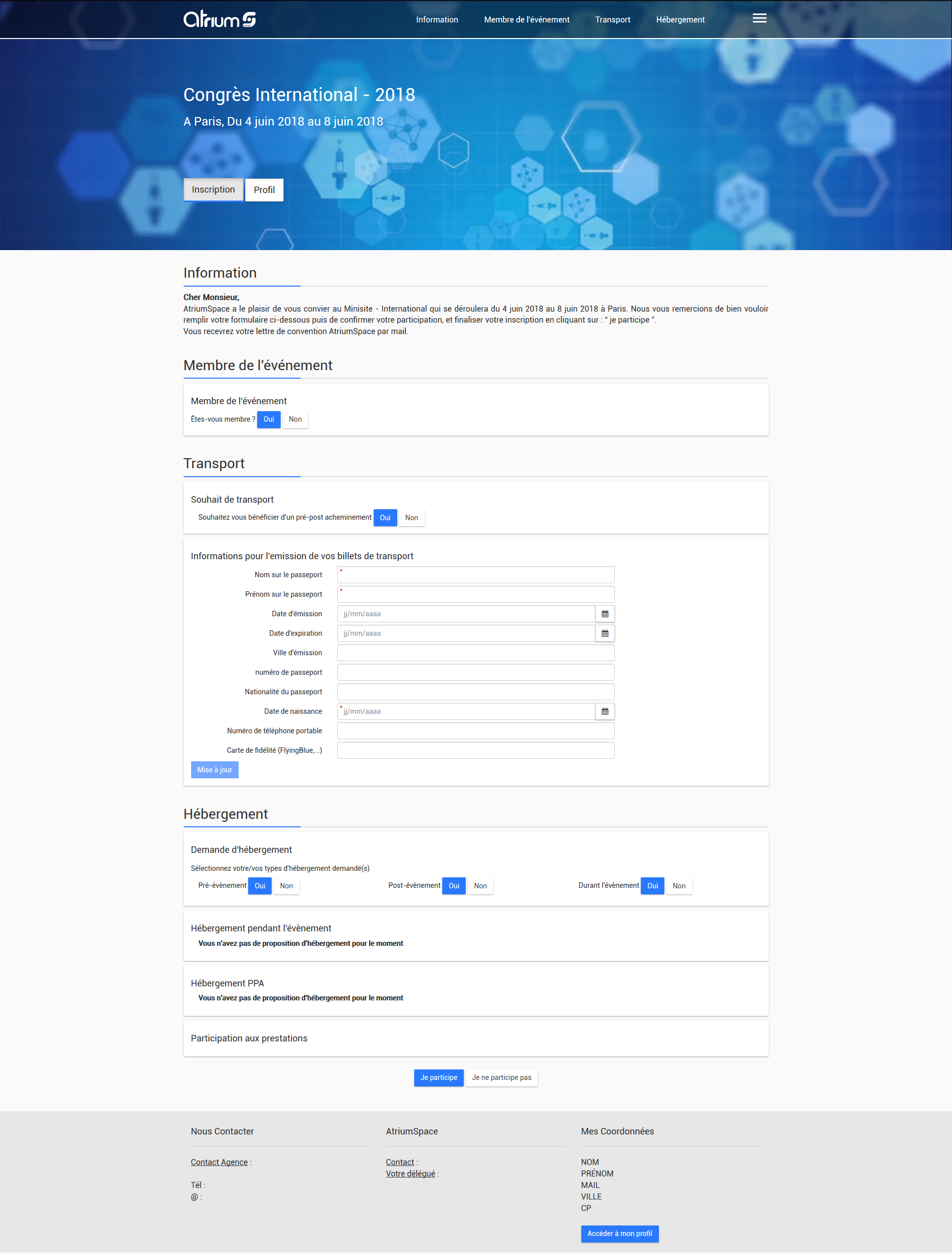Focus the Prénom sur le passeport field
The height and width of the screenshot is (1255, 952).
click(x=475, y=594)
